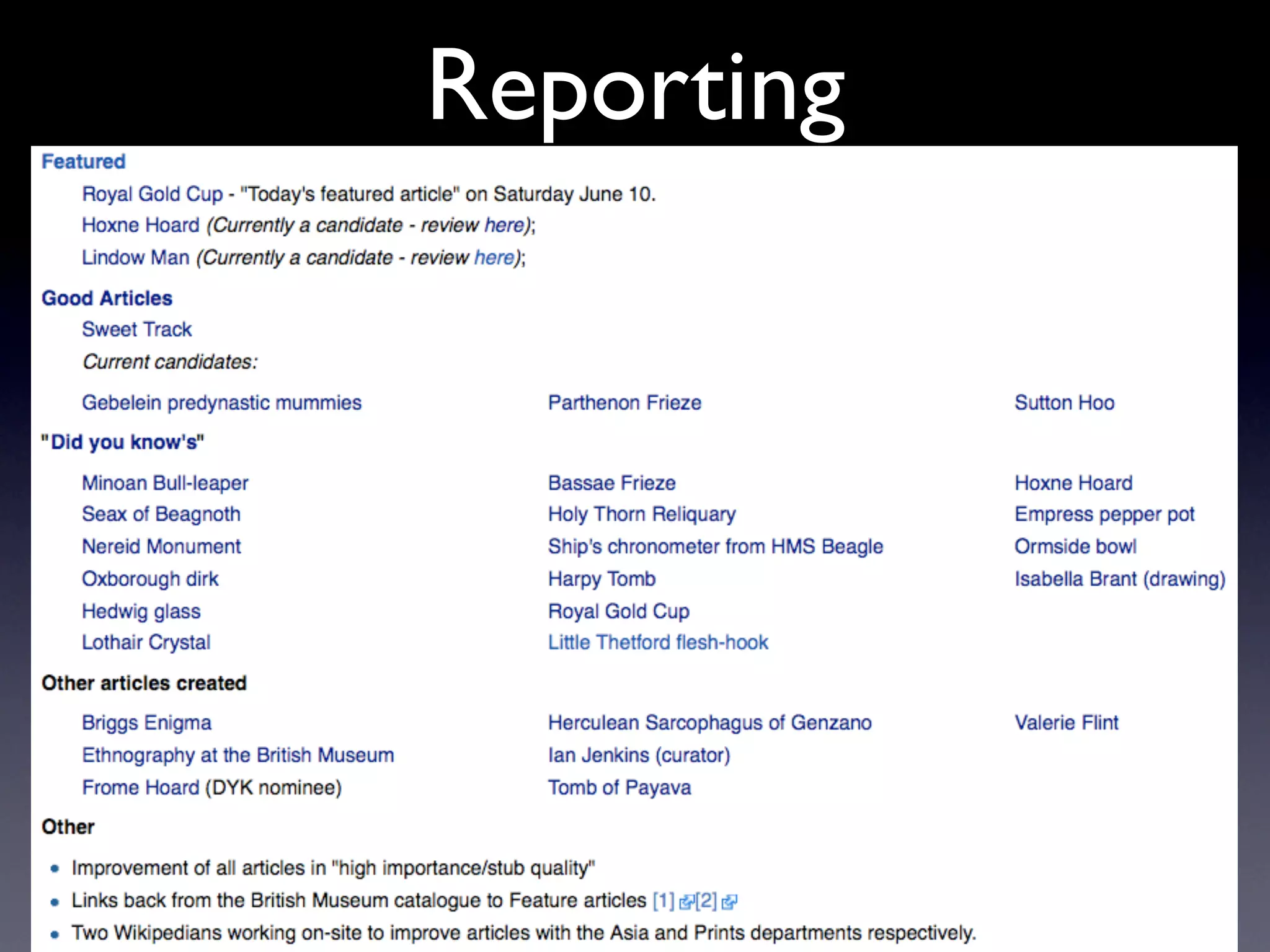
Task: Click the 'Other' heading
Action: (x=68, y=827)
